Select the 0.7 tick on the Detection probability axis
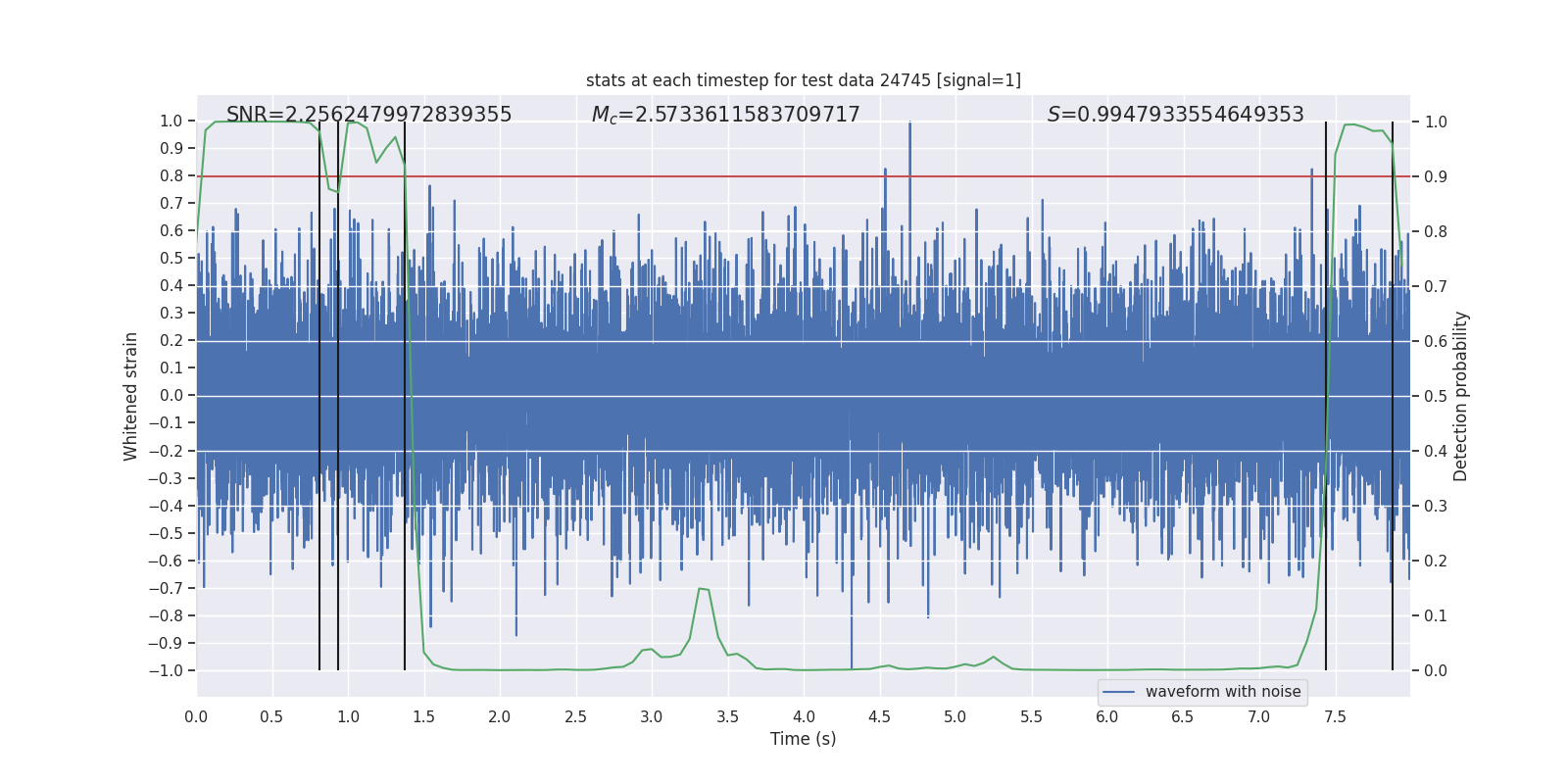 click(1436, 287)
